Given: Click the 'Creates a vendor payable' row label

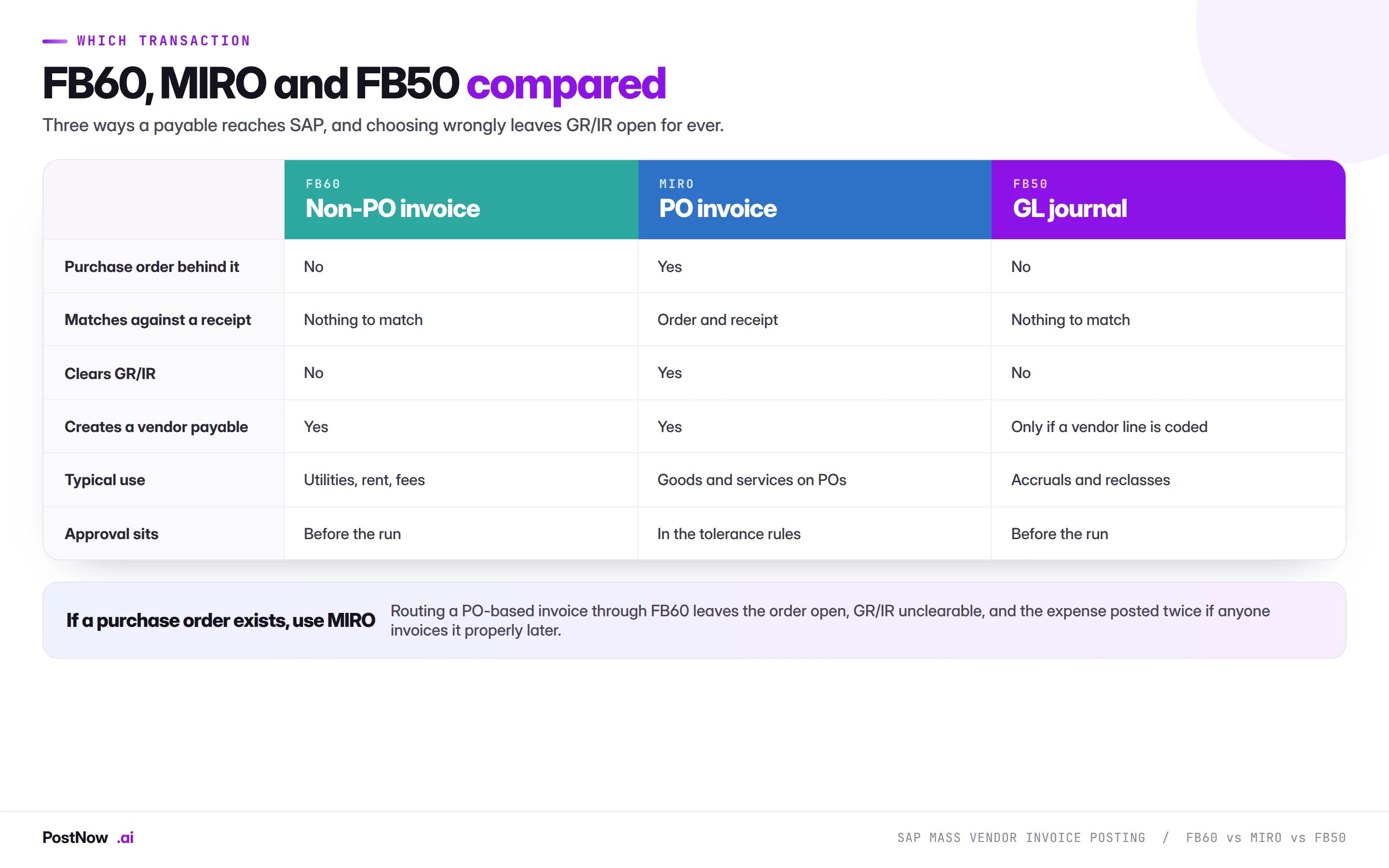Looking at the screenshot, I should click(156, 427).
